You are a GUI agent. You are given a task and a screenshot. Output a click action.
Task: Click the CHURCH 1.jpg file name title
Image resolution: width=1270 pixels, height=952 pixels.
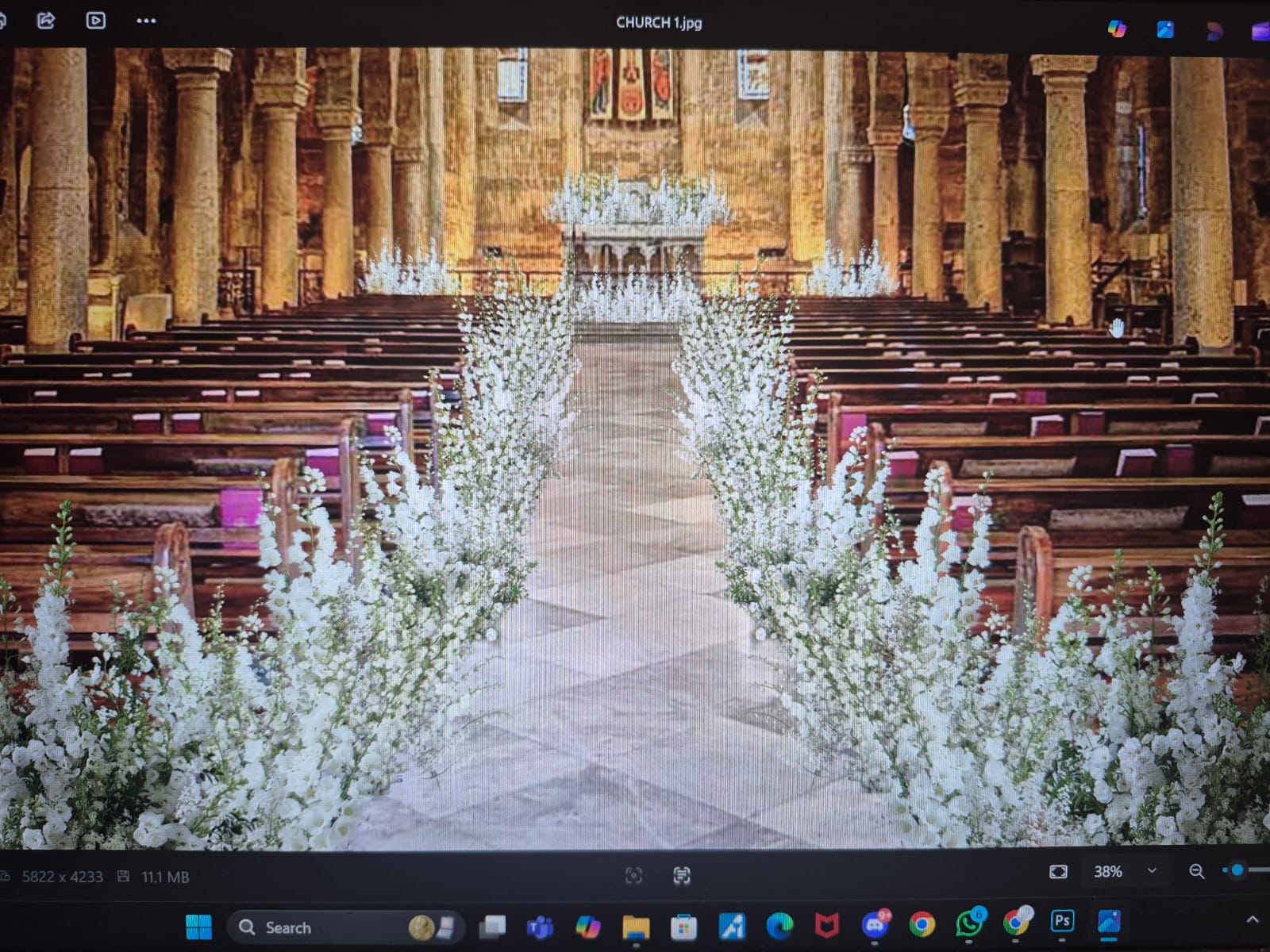click(x=659, y=23)
